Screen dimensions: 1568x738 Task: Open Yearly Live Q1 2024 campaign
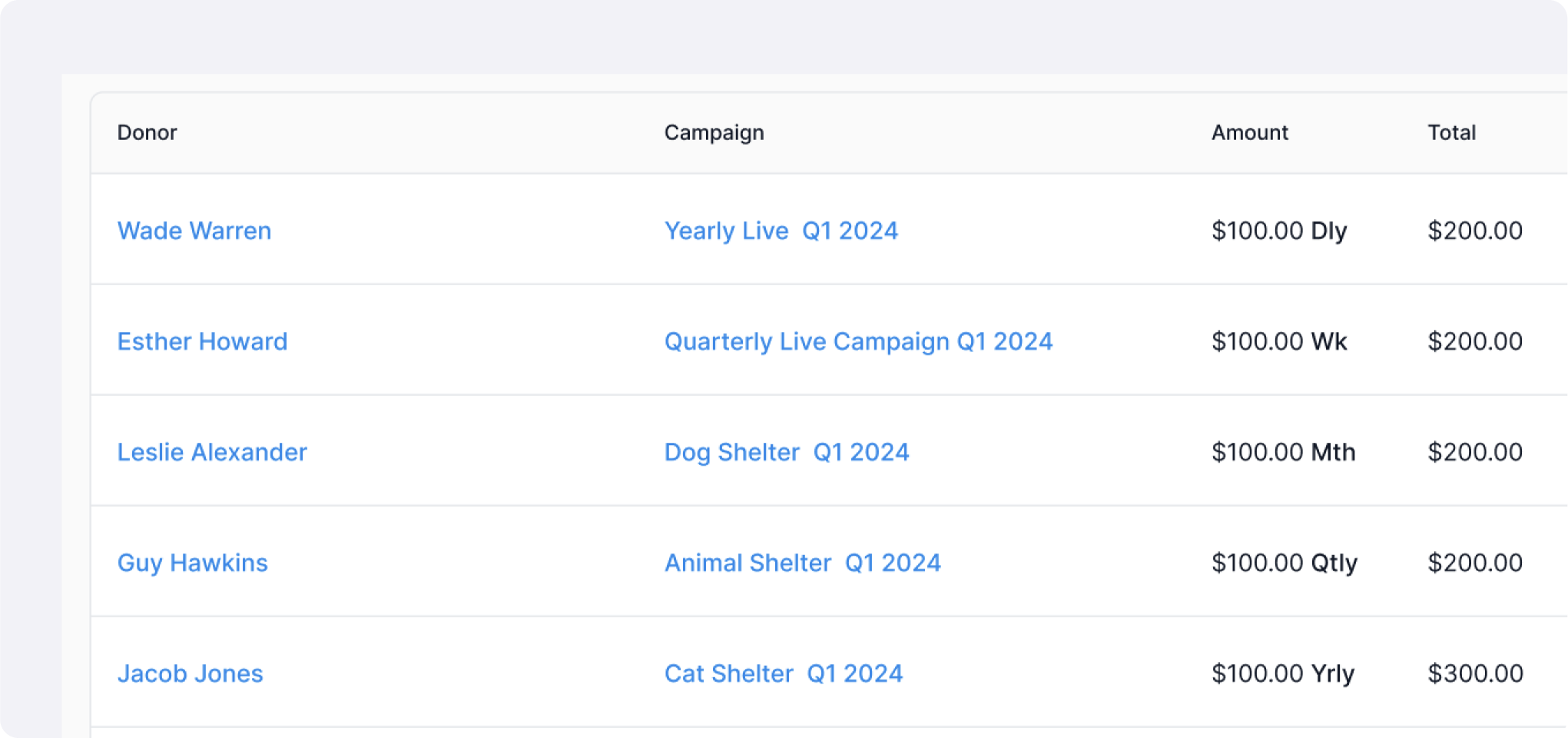click(781, 231)
